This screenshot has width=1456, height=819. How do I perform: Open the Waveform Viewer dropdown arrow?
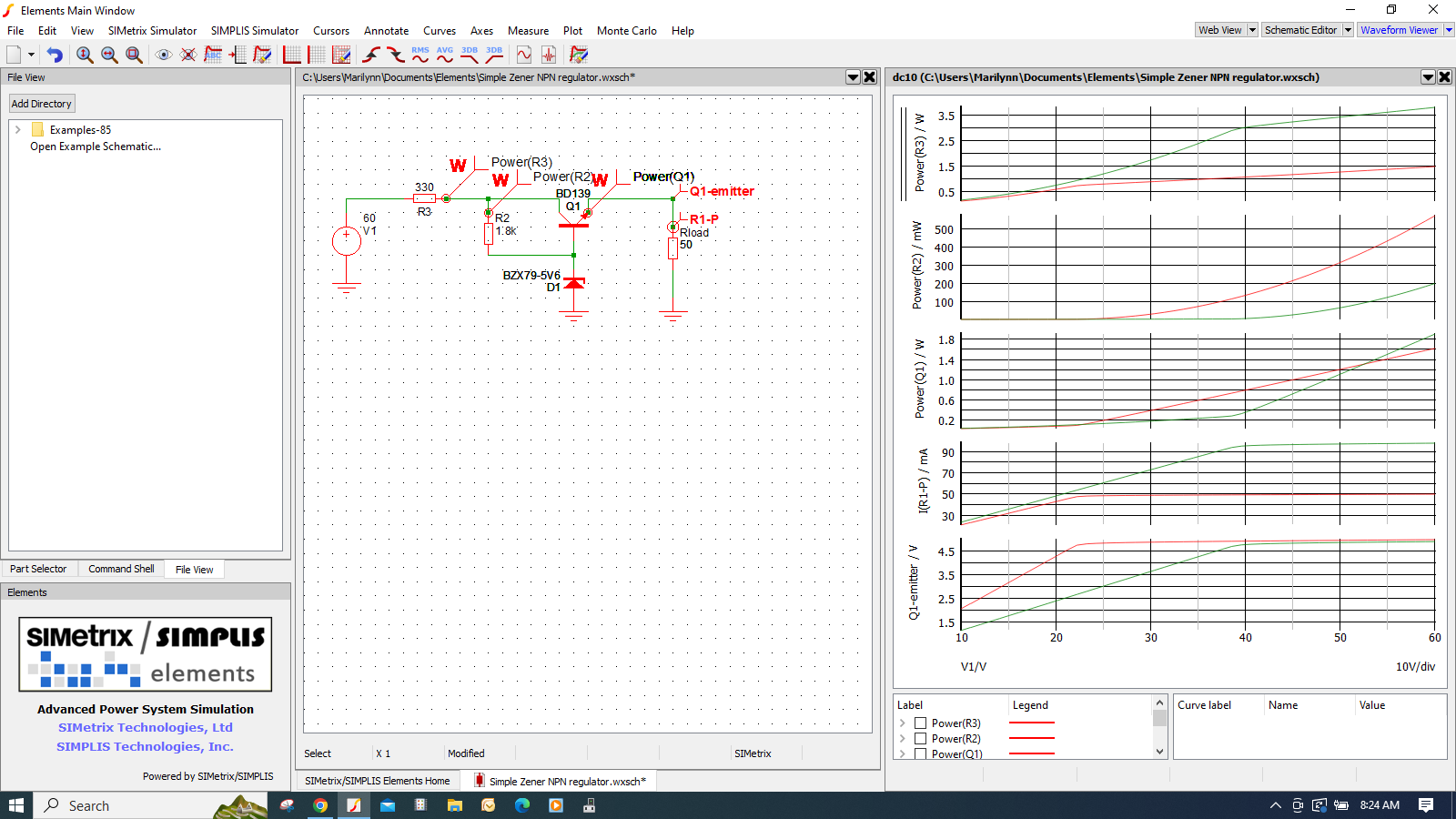tap(1449, 30)
